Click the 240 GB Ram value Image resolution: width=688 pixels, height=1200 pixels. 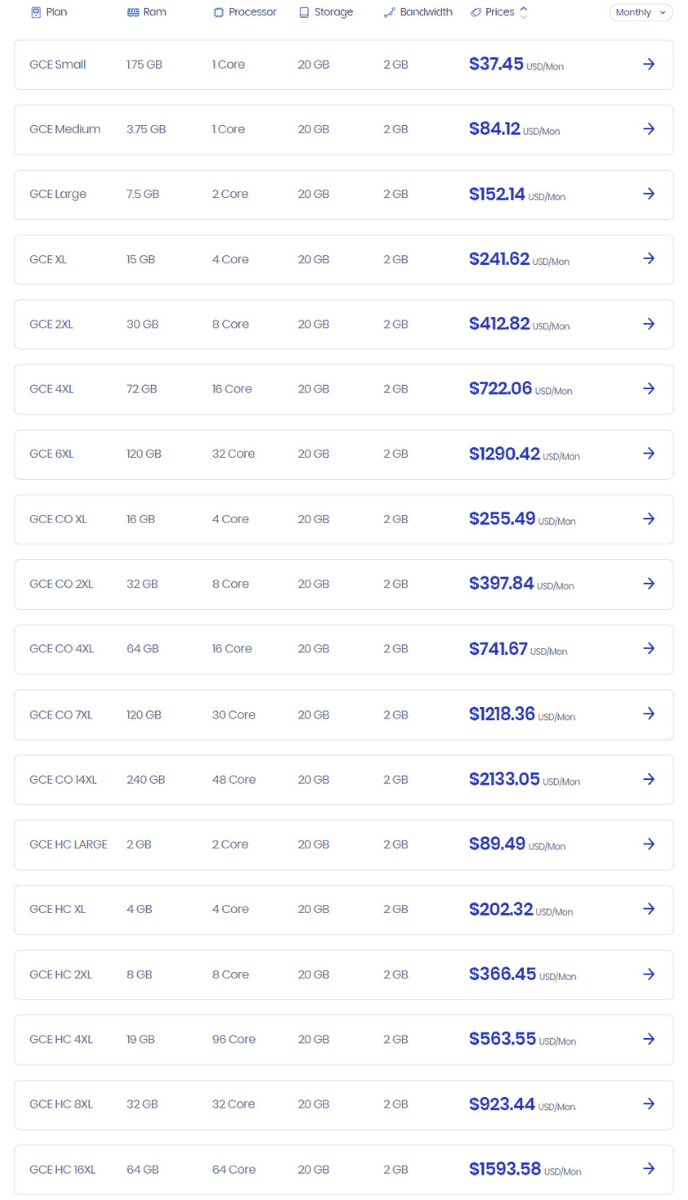click(x=146, y=779)
